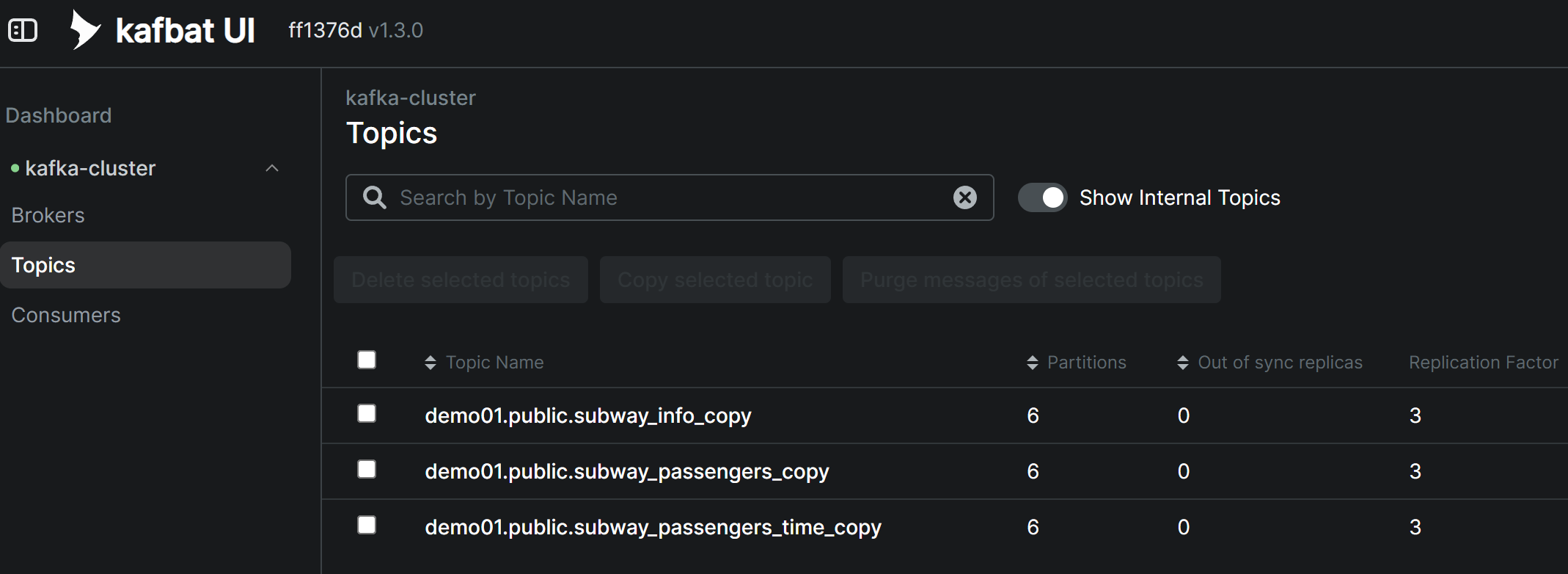Sort by Topic Name arrows icon
Viewport: 1568px width, 574px height.
431,363
